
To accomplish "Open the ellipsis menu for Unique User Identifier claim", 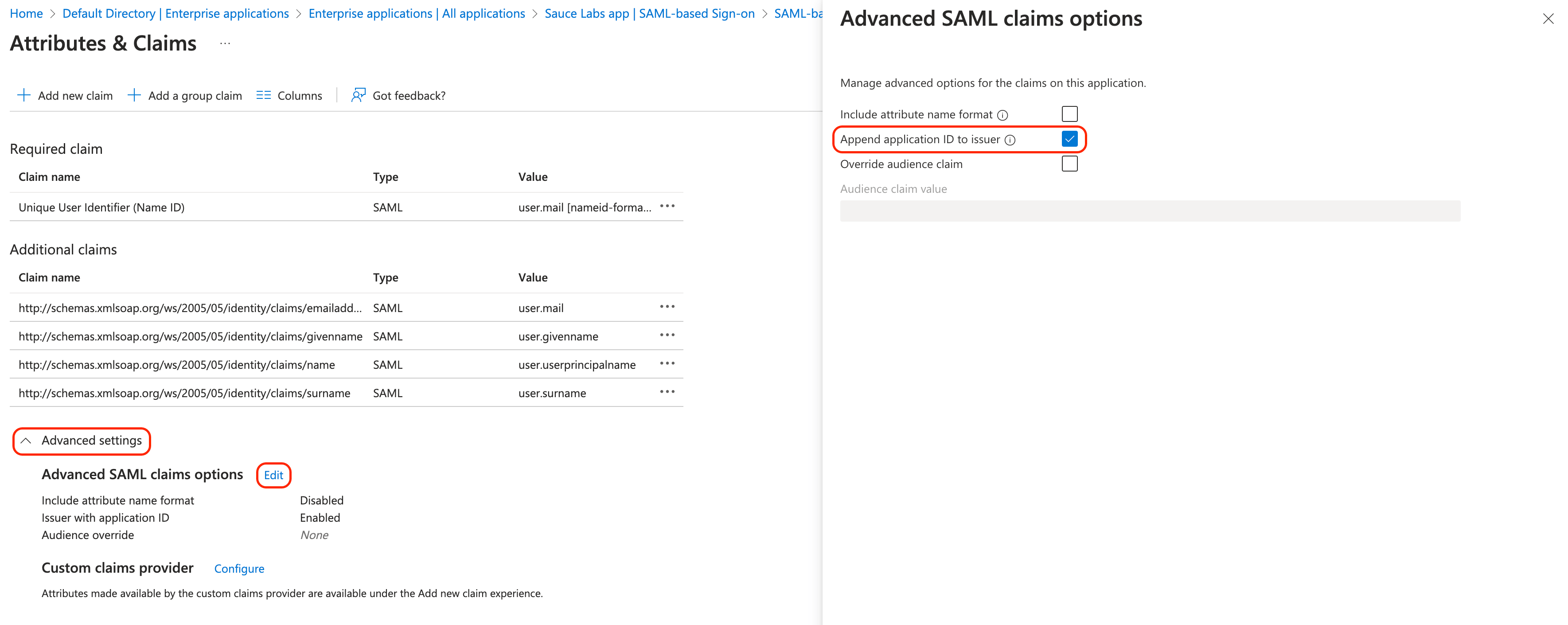I will [667, 207].
